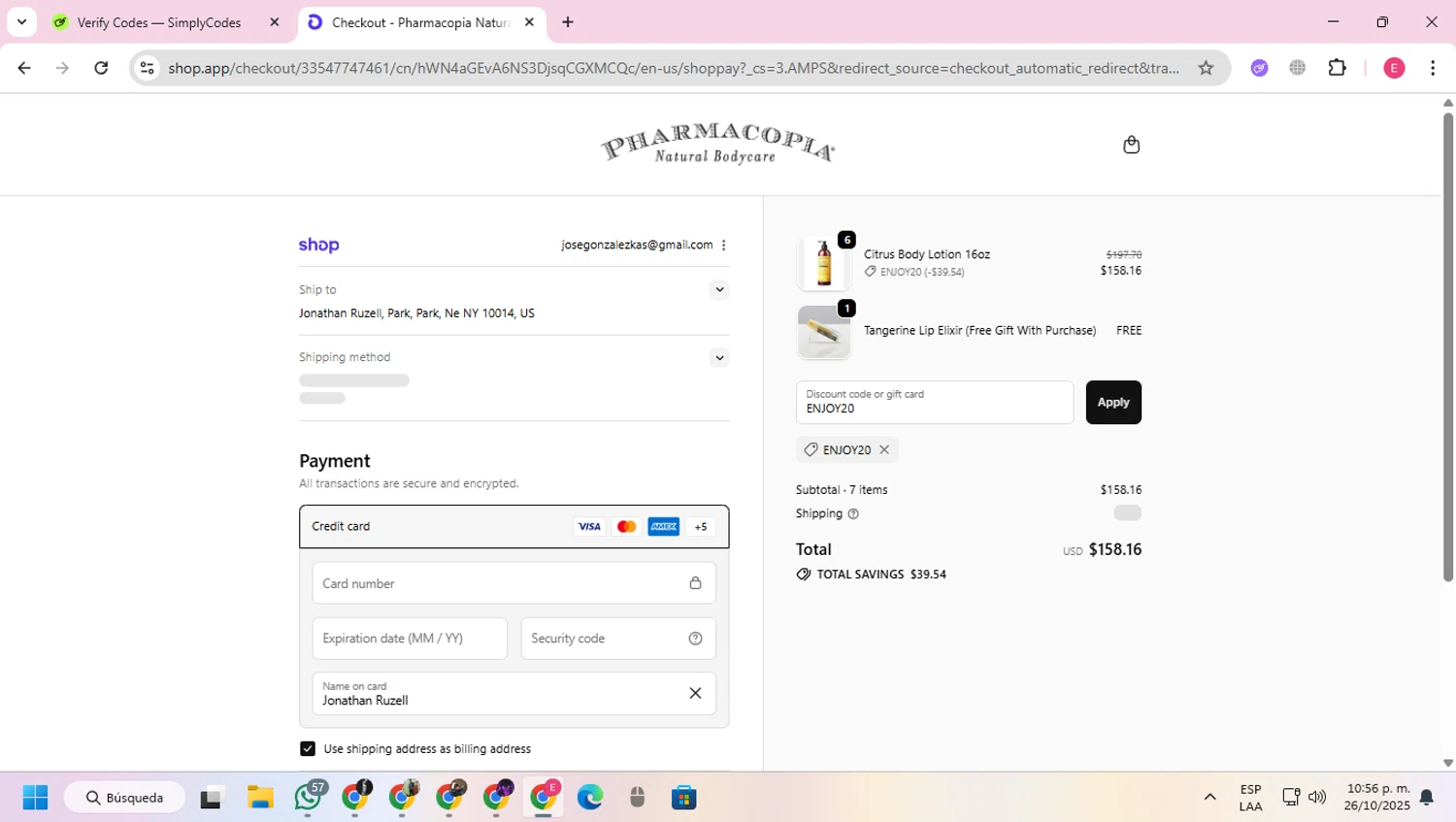Open the notifications bell icon
Viewport: 1456px width, 822px height.
[1427, 798]
